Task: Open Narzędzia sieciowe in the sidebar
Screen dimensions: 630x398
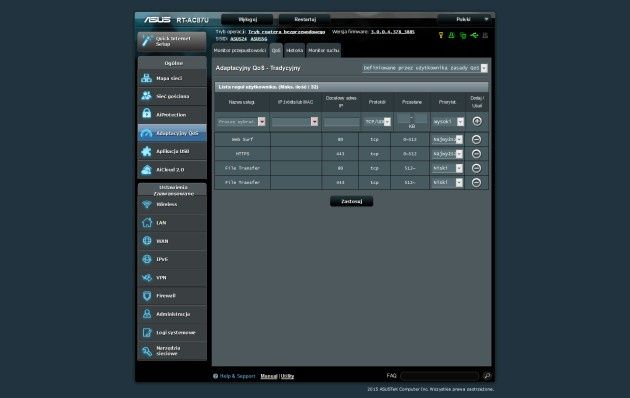Action: pos(172,351)
